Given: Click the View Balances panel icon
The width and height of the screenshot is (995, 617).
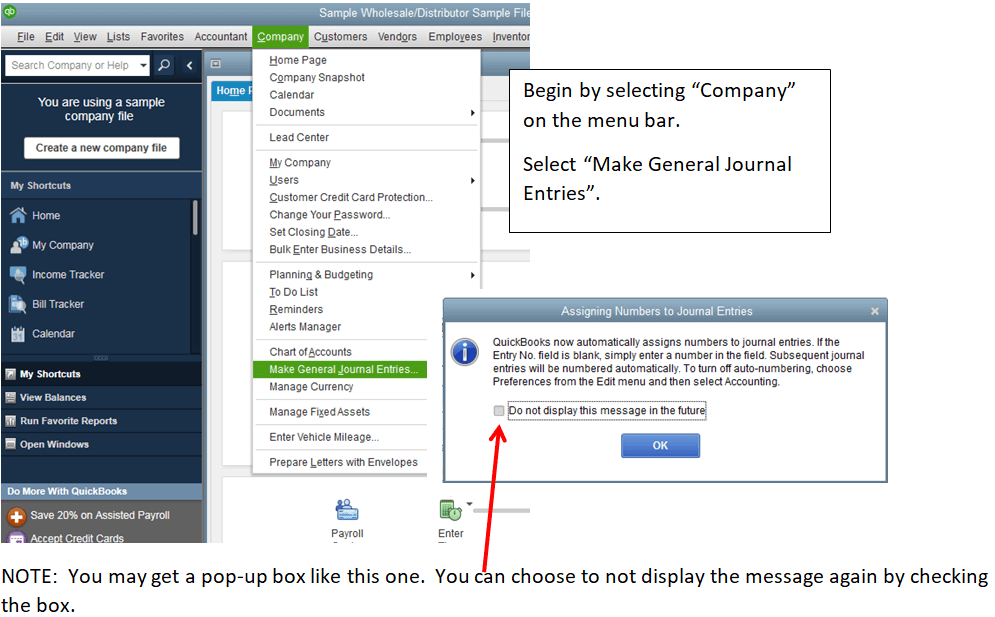Looking at the screenshot, I should pyautogui.click(x=10, y=397).
